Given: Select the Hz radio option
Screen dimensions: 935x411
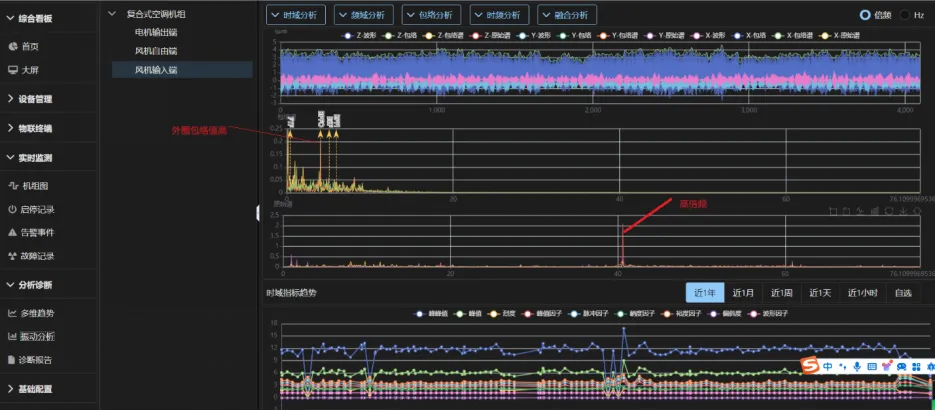Looking at the screenshot, I should click(x=912, y=15).
